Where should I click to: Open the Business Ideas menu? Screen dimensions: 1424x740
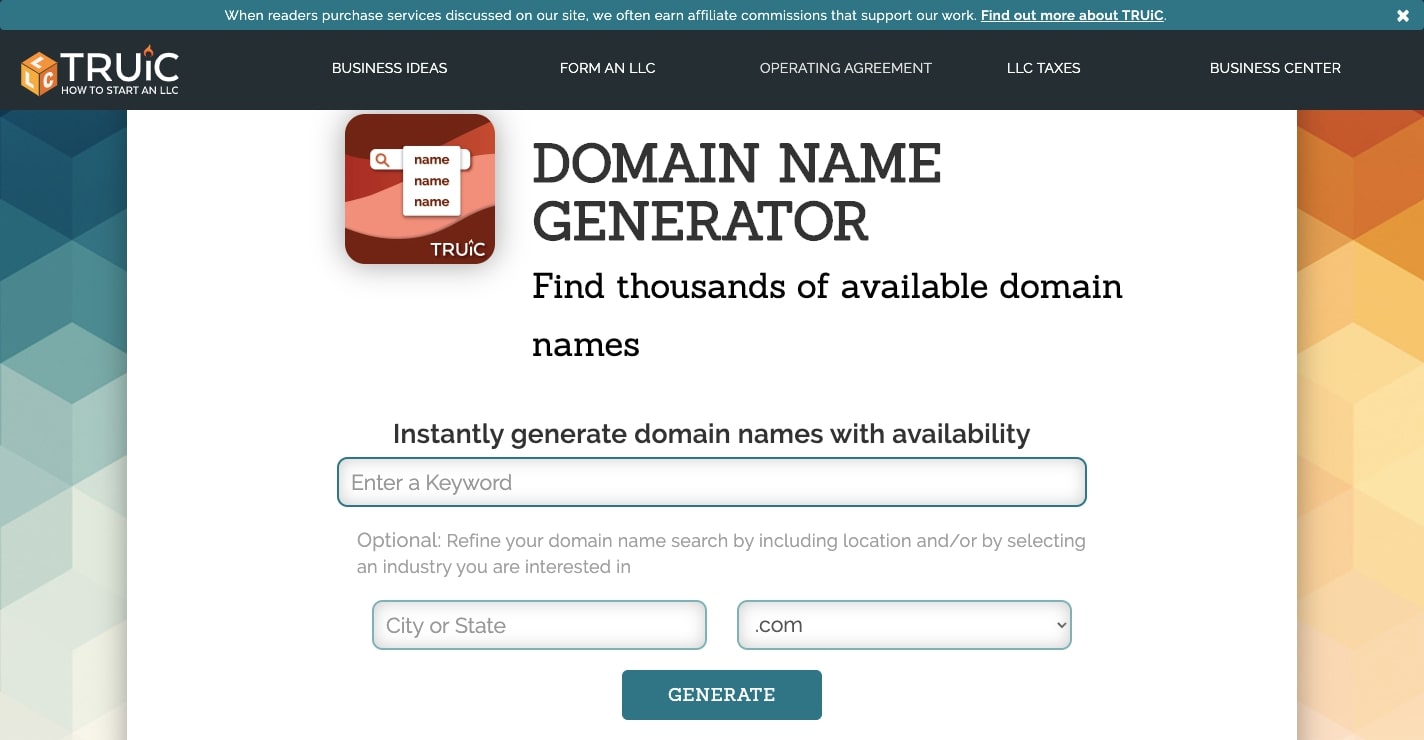(389, 68)
